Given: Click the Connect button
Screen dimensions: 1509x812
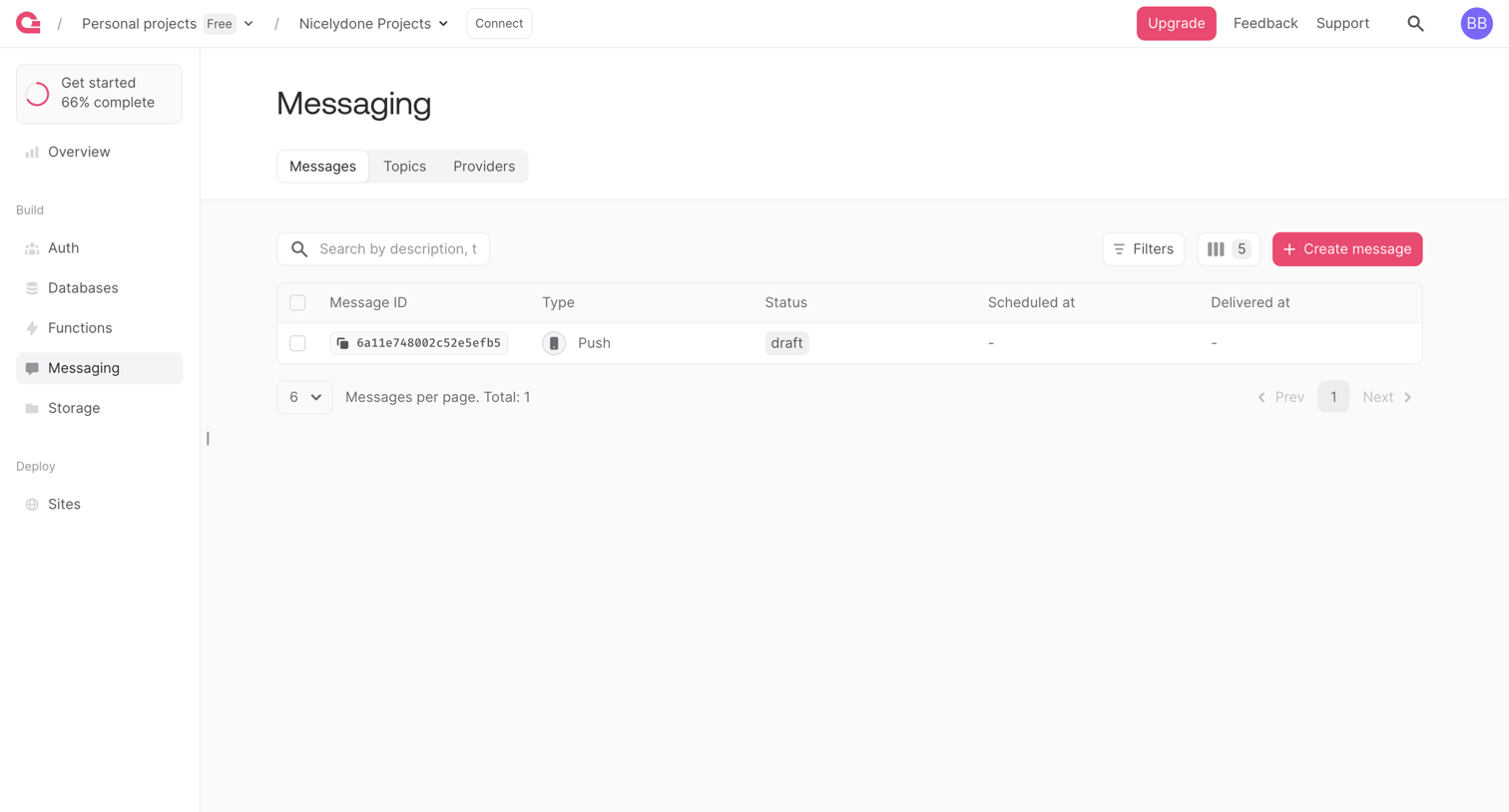Looking at the screenshot, I should click(499, 23).
